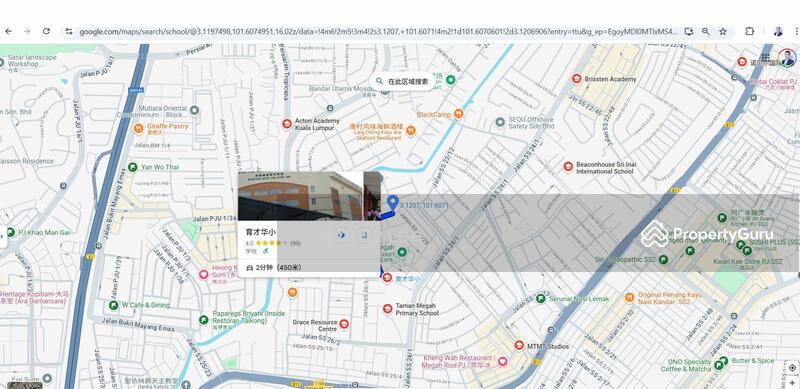Select the SEQU Offshore Safety pin
This screenshot has height=389, width=800.
pos(500,122)
